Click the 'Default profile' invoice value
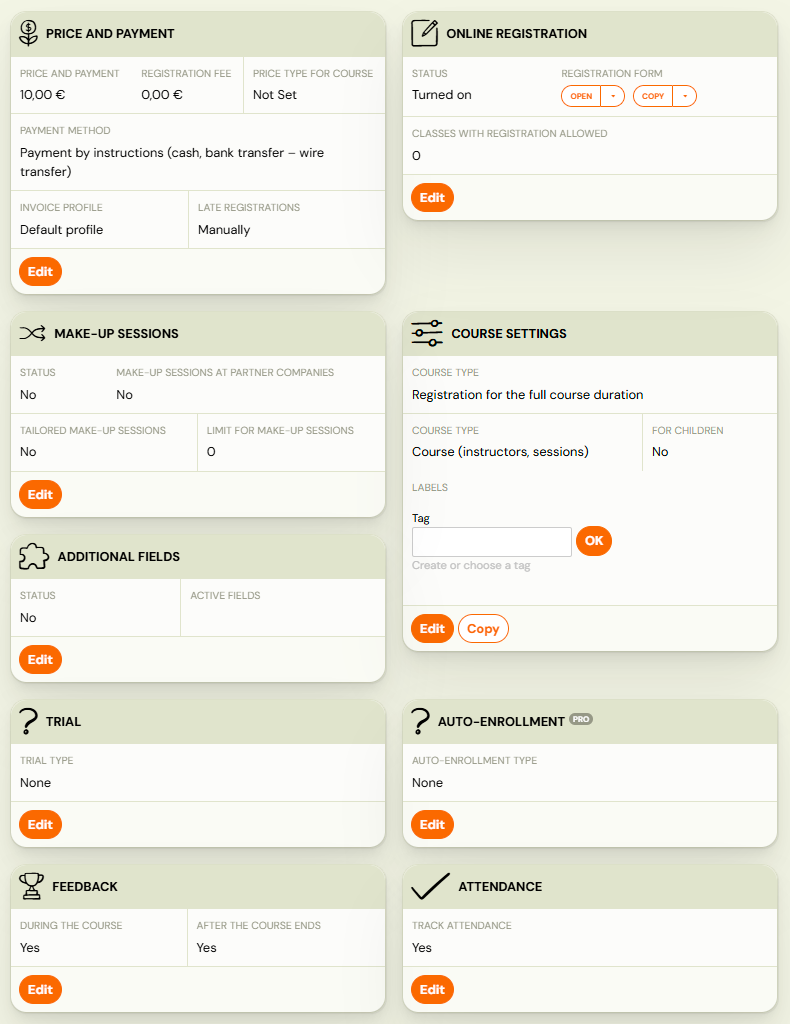Viewport: 790px width, 1024px height. click(x=61, y=230)
